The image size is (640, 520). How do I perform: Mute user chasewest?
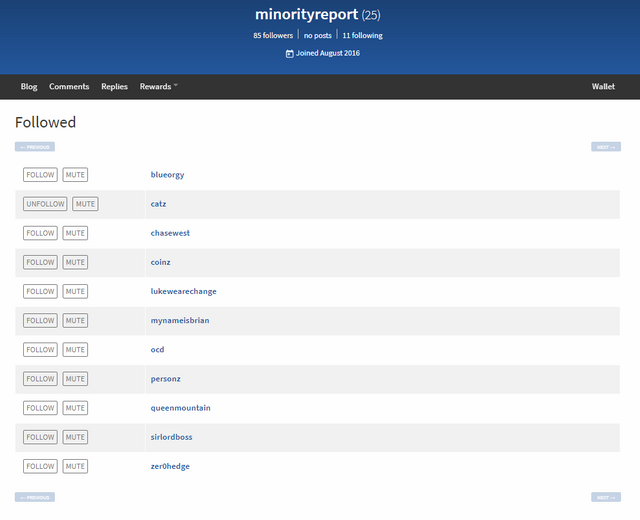pos(75,233)
